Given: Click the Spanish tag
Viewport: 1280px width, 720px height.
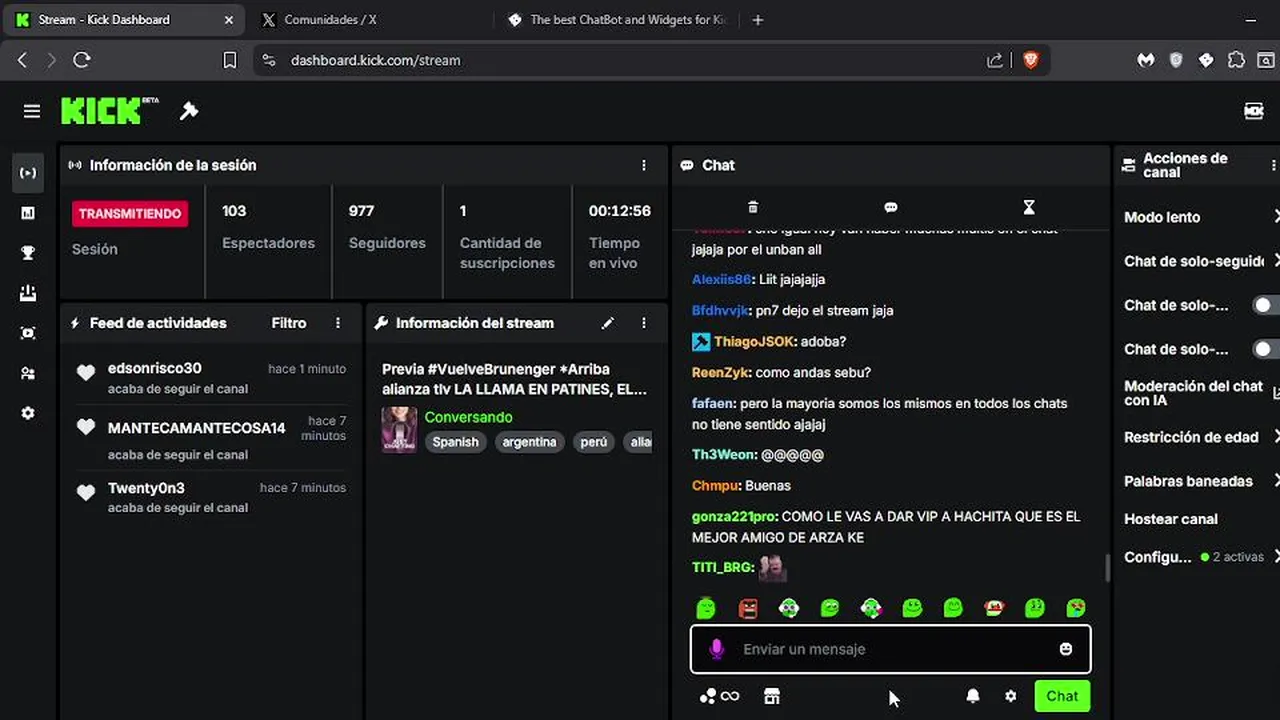Looking at the screenshot, I should 456,442.
